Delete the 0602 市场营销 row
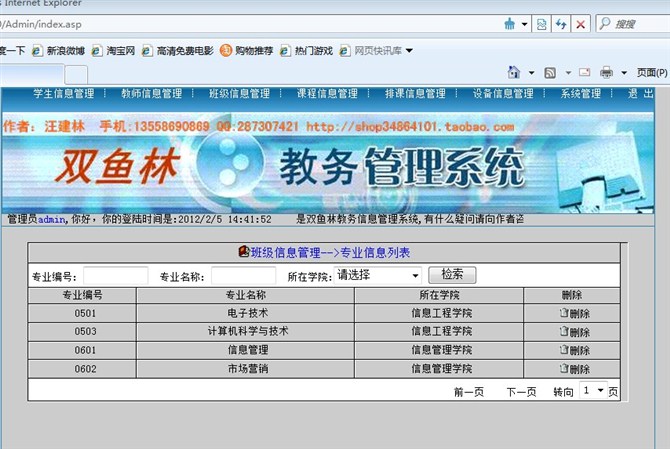This screenshot has width=670, height=449. tap(575, 369)
